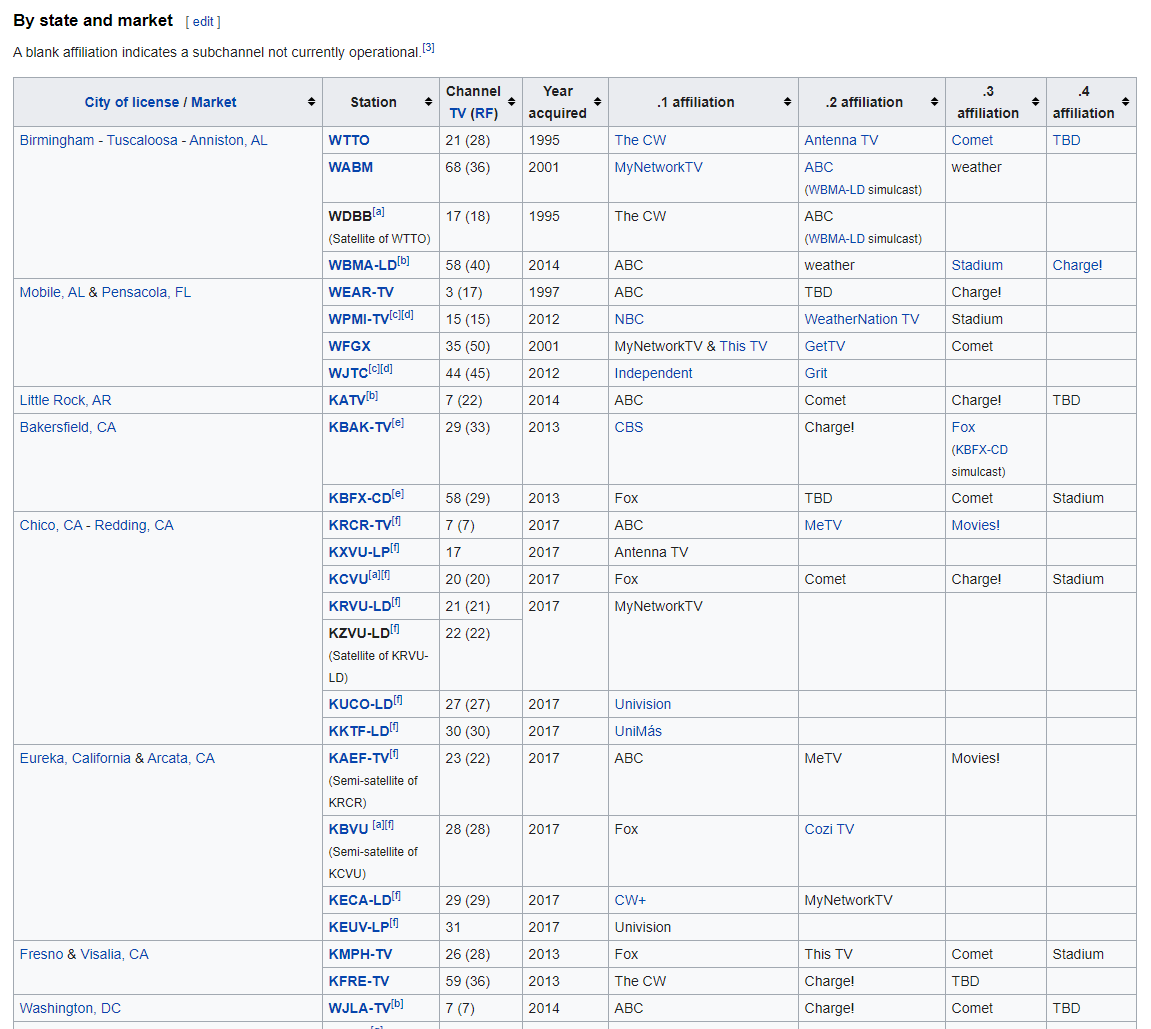Follow the This TV link in WFGX row
Image resolution: width=1151 pixels, height=1029 pixels.
[x=743, y=346]
